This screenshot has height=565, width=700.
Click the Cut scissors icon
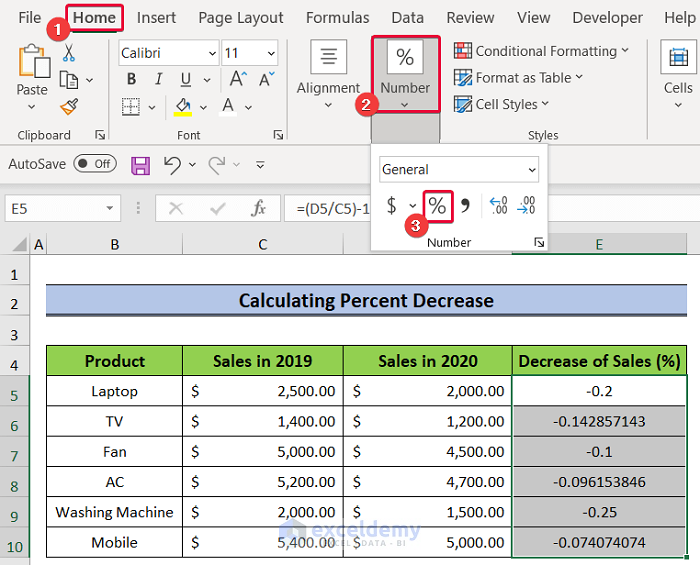pyautogui.click(x=68, y=53)
